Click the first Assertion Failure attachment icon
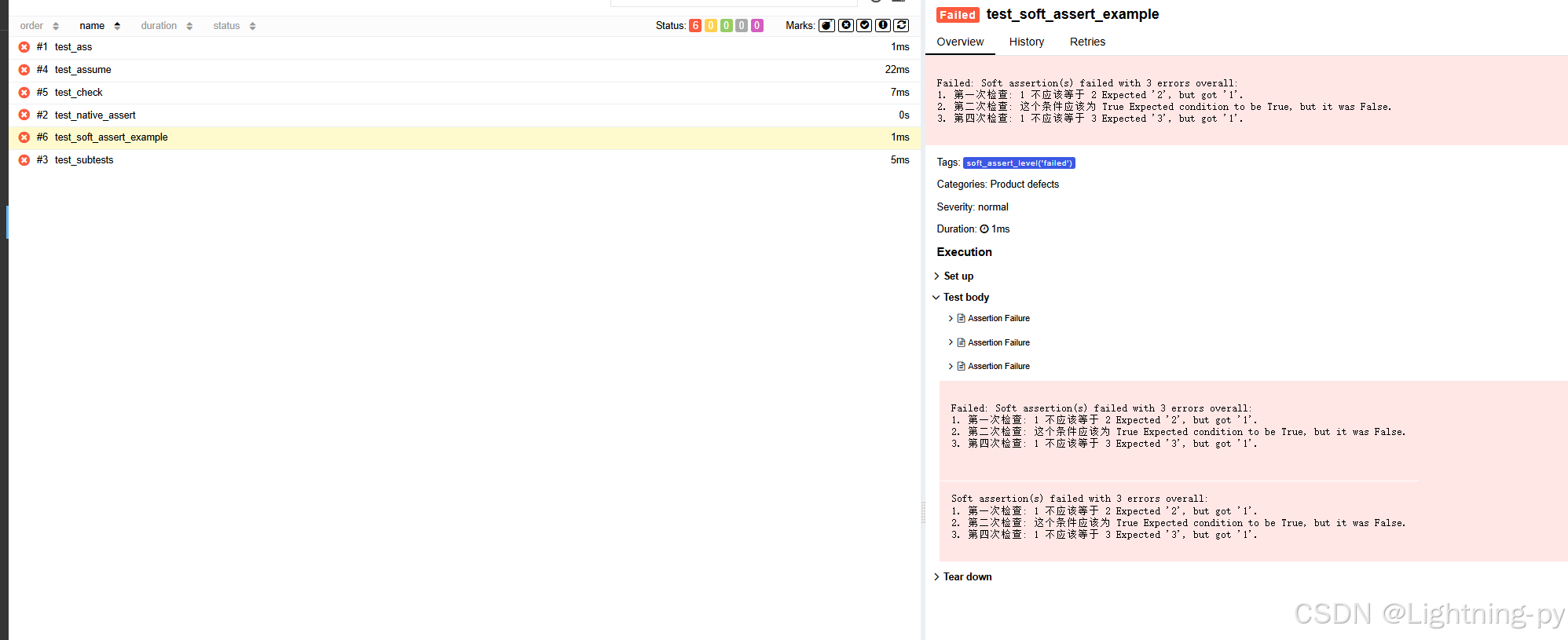1568x640 pixels. [x=961, y=318]
